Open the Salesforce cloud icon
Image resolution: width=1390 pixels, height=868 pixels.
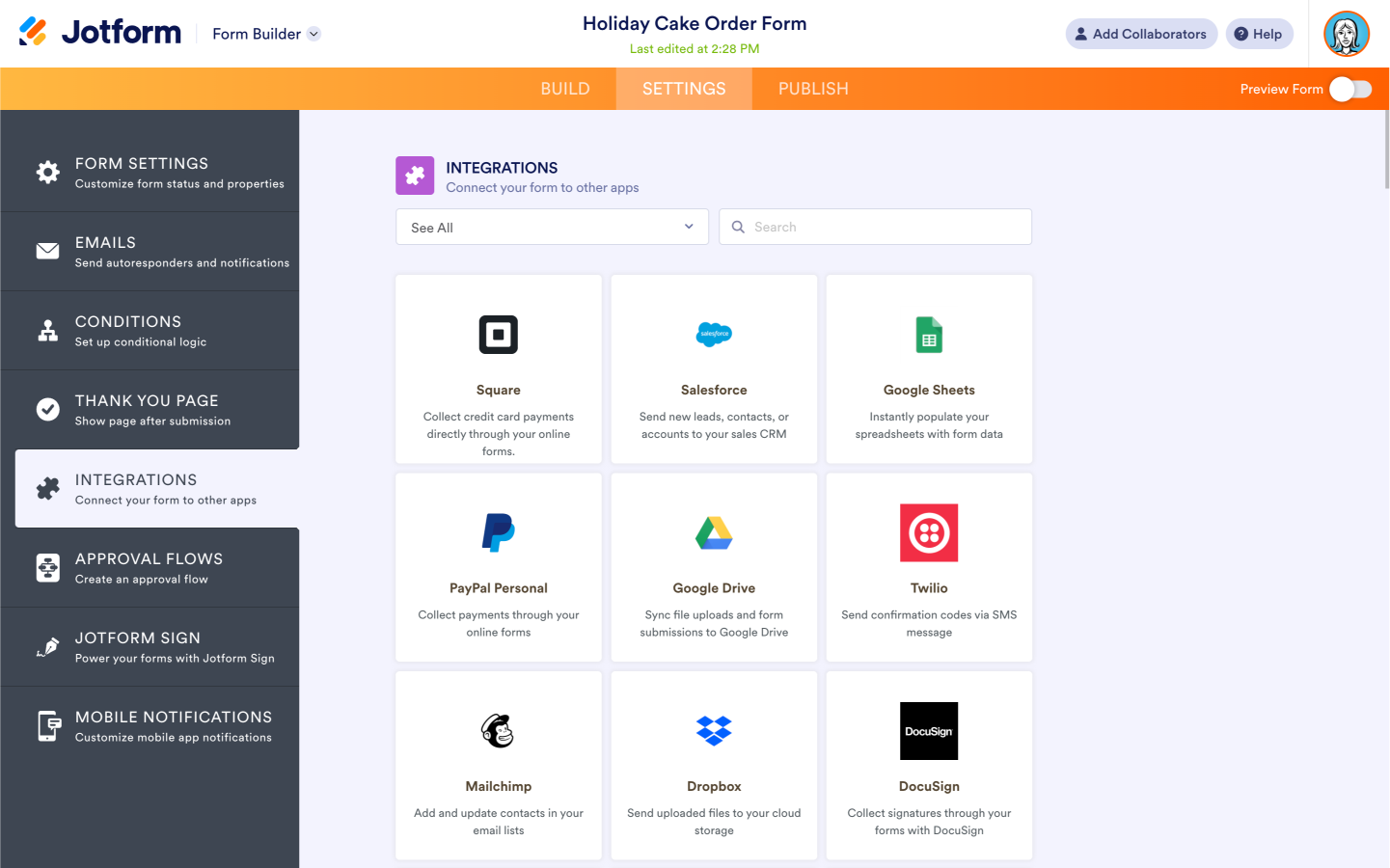pos(714,334)
